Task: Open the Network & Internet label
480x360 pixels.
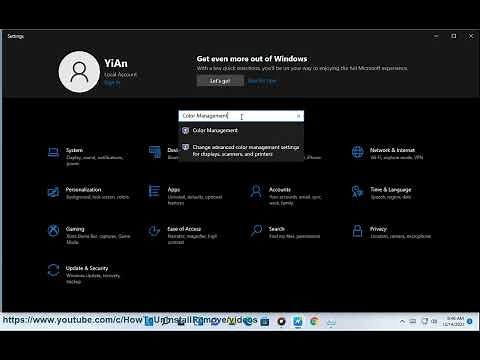Action: pyautogui.click(x=392, y=150)
